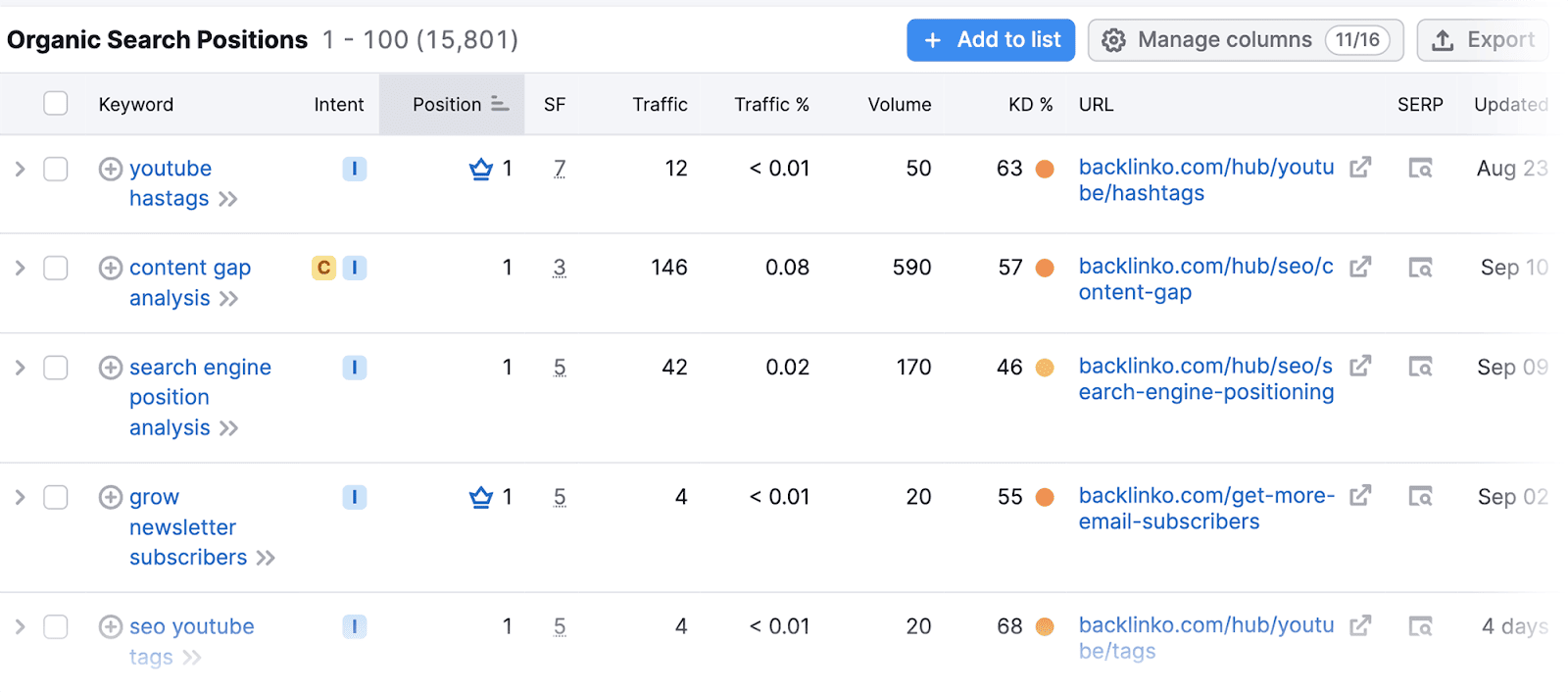Expand search engine position analysis row

coord(20,368)
